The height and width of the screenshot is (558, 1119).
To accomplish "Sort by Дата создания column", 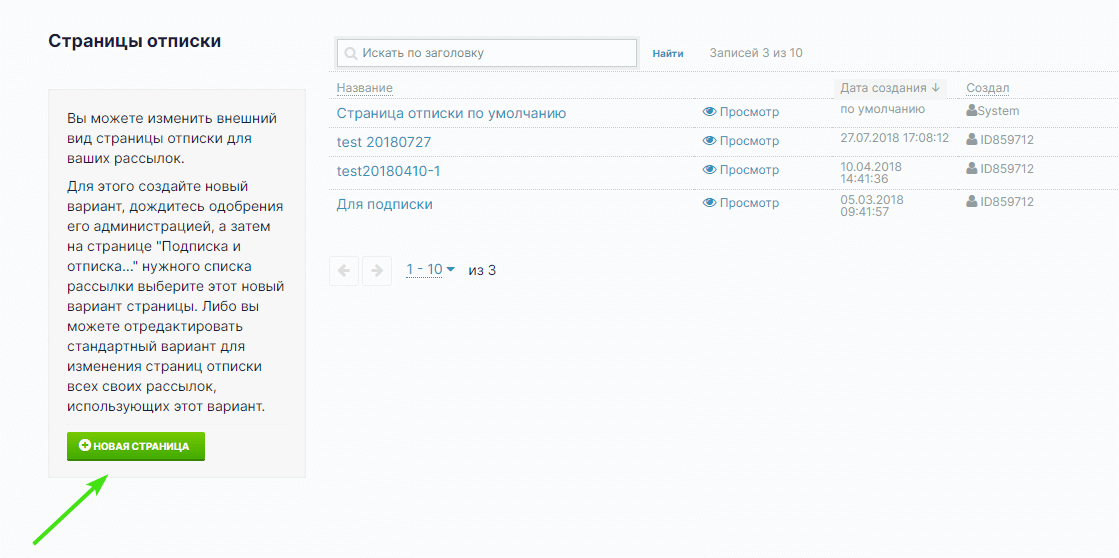I will pyautogui.click(x=890, y=88).
